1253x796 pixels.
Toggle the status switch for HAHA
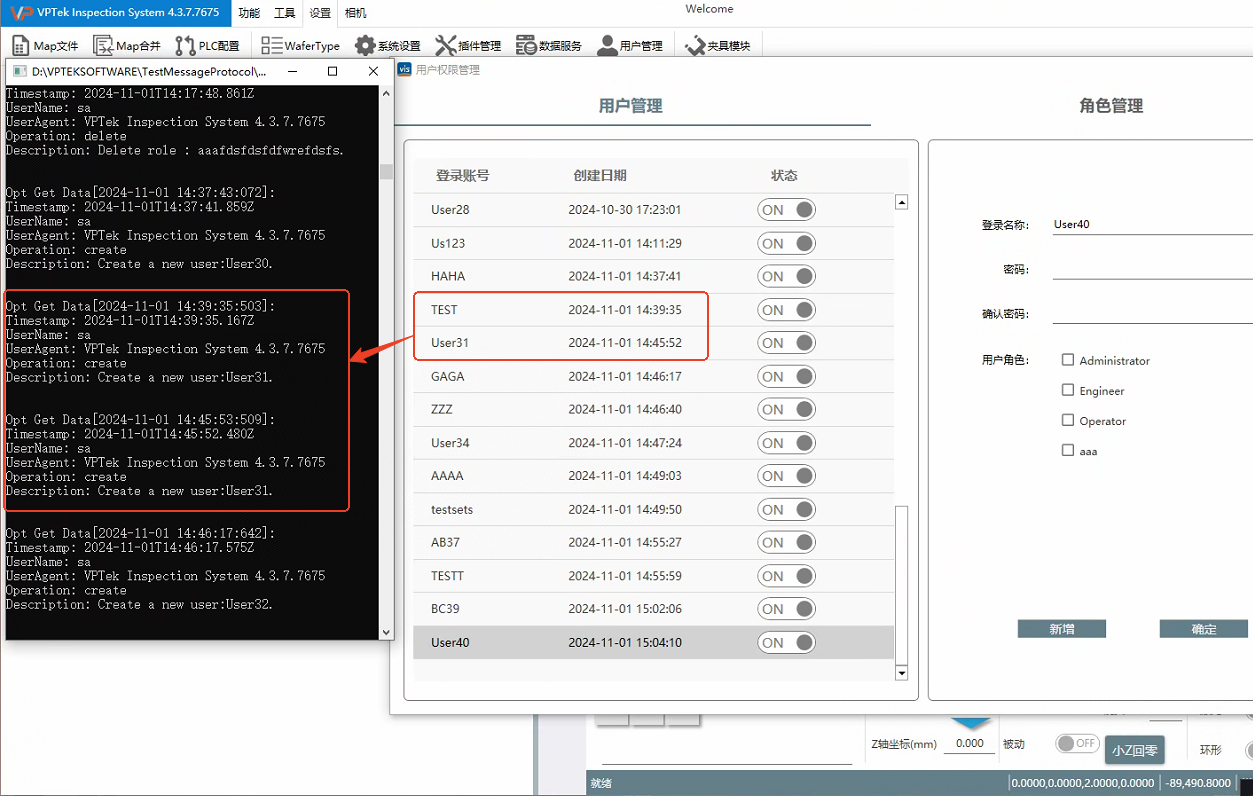(787, 276)
